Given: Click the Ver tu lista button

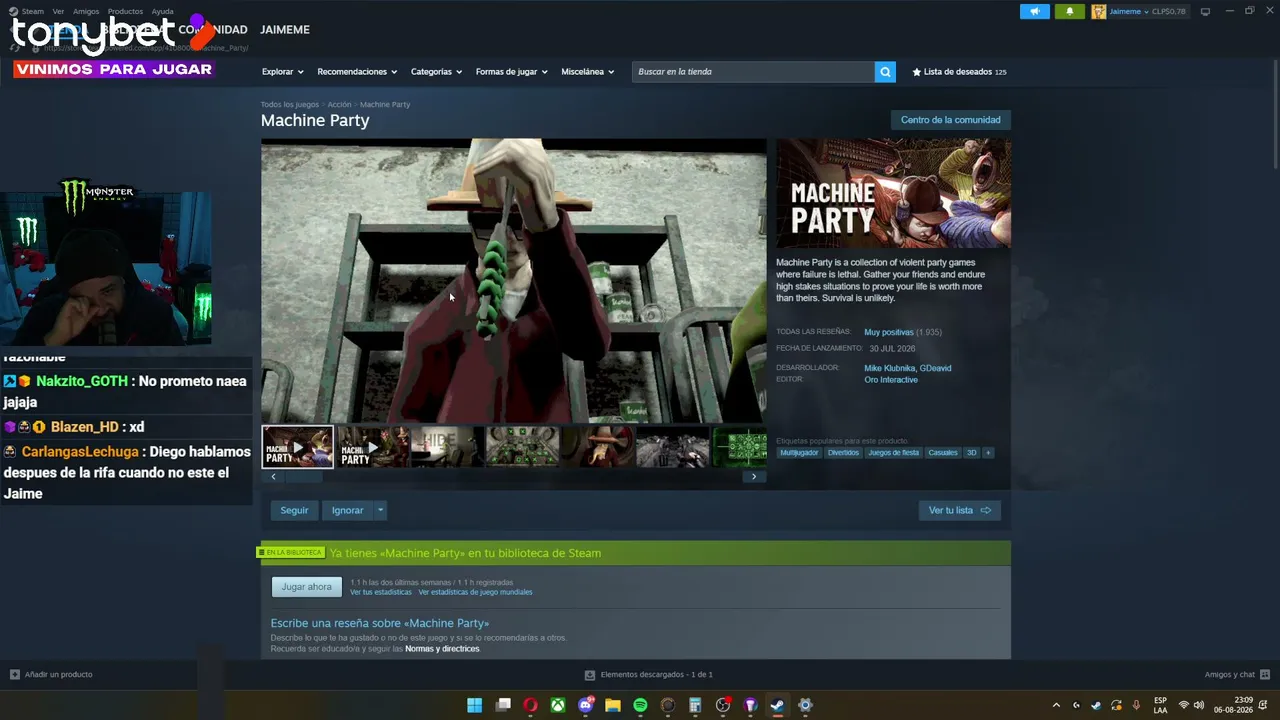Looking at the screenshot, I should tap(959, 510).
